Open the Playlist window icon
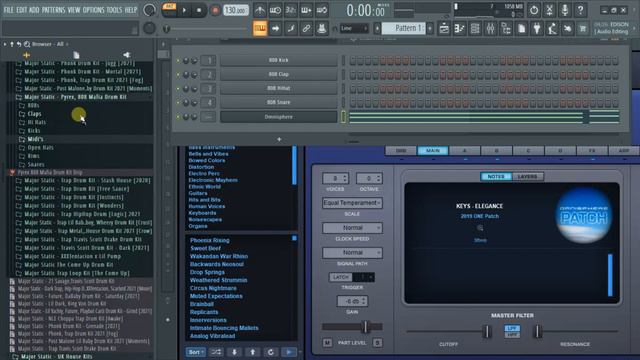The width and height of the screenshot is (640, 360). tap(444, 29)
